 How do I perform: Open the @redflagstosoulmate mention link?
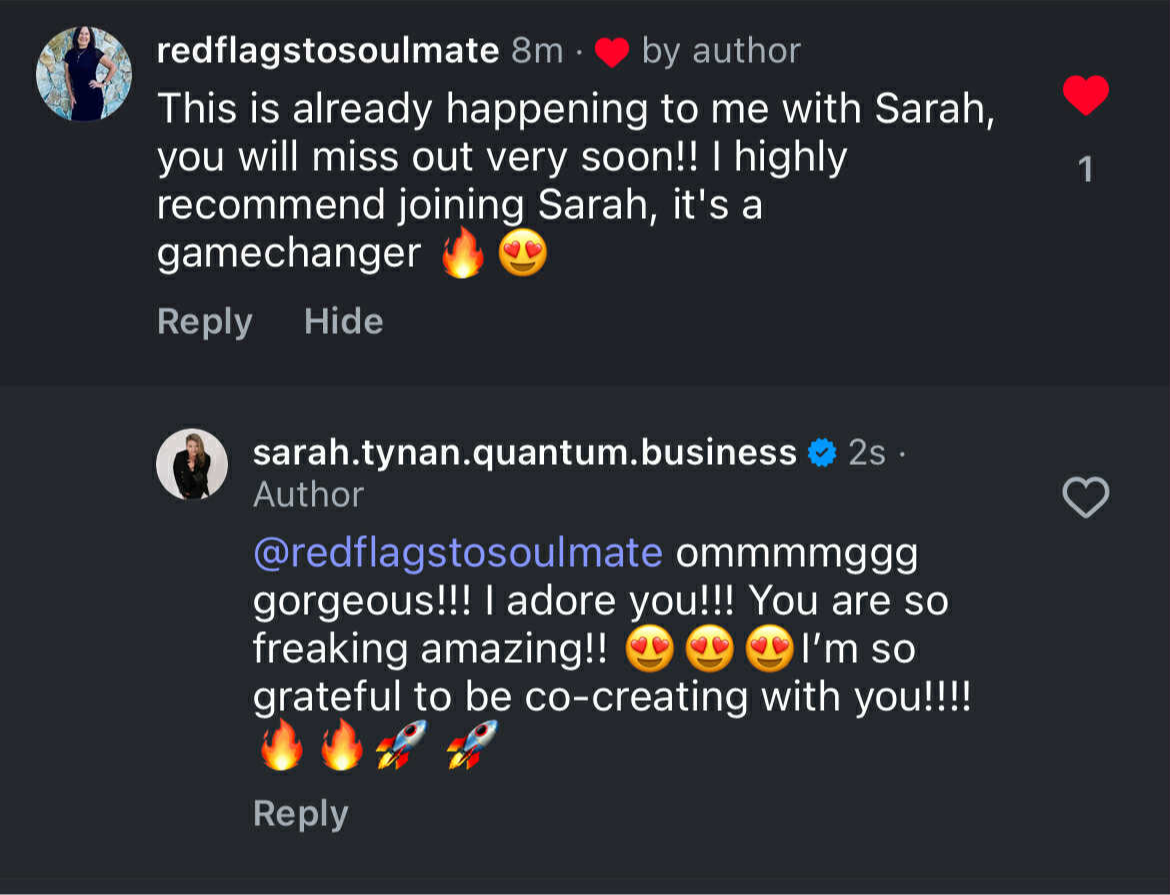coord(457,553)
